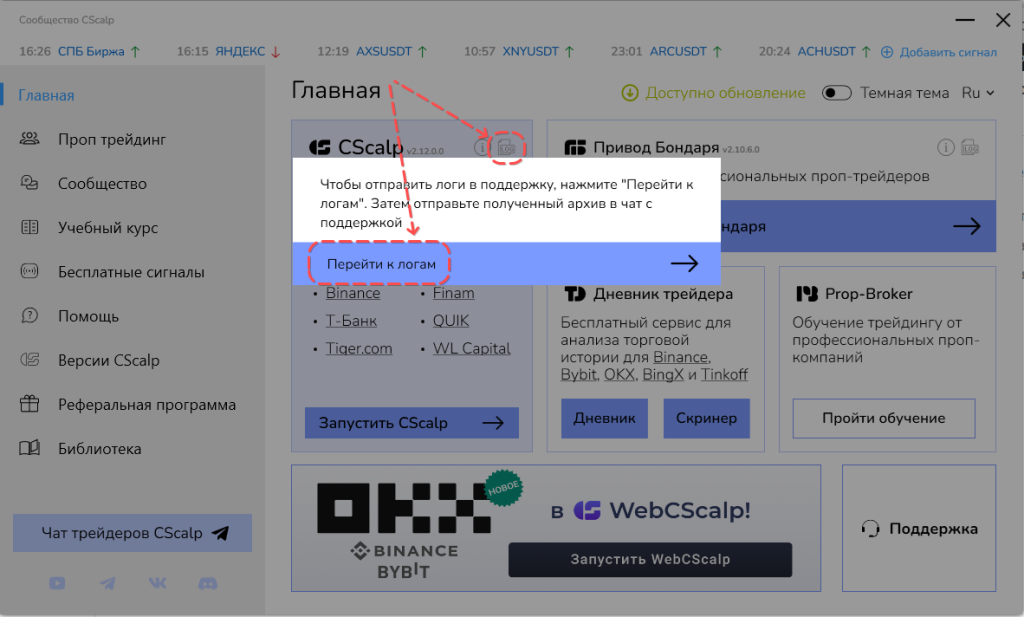This screenshot has width=1024, height=617.
Task: Click the paper plane icon in Чат трейдеров
Action: (x=221, y=533)
